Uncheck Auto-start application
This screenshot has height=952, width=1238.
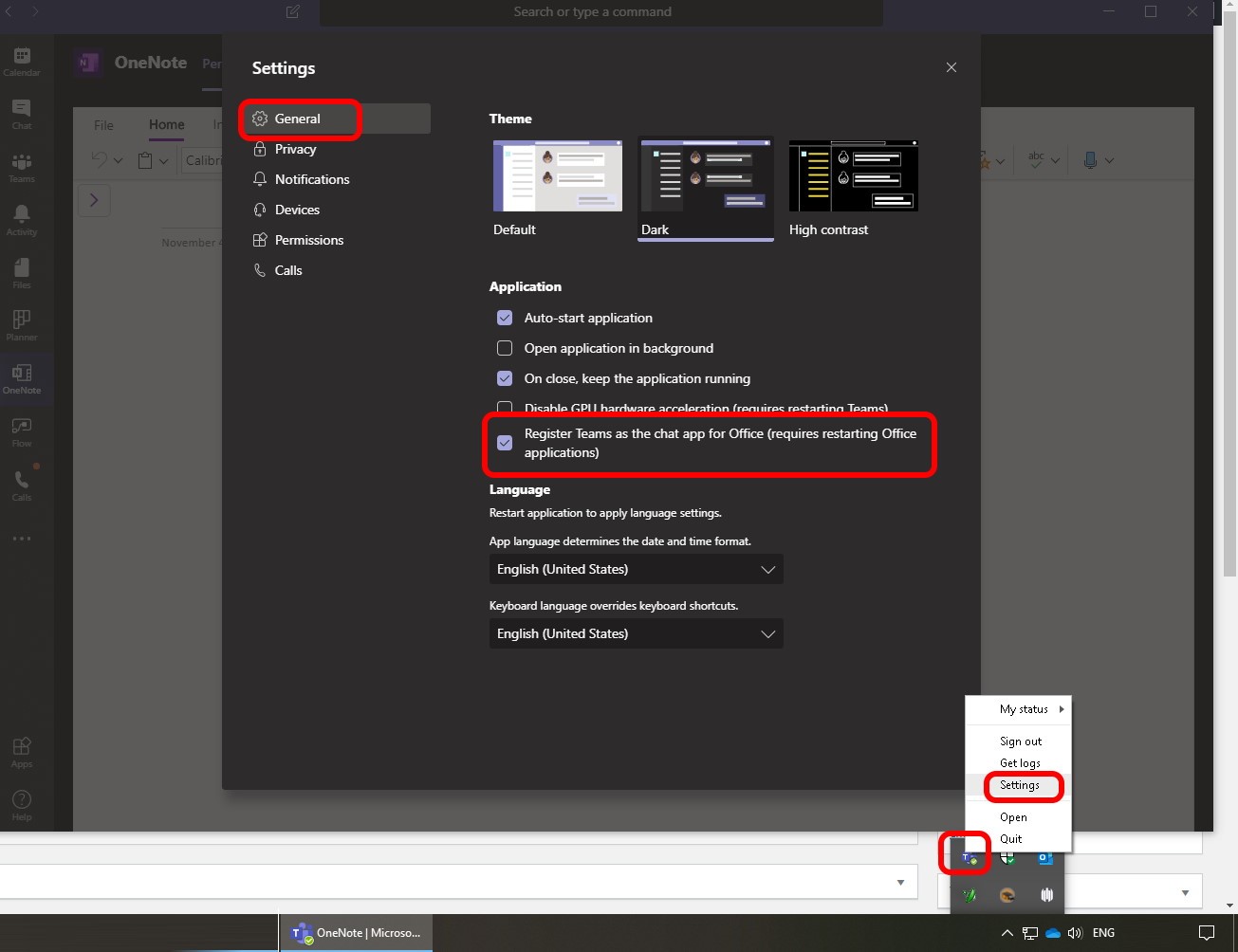coord(505,318)
